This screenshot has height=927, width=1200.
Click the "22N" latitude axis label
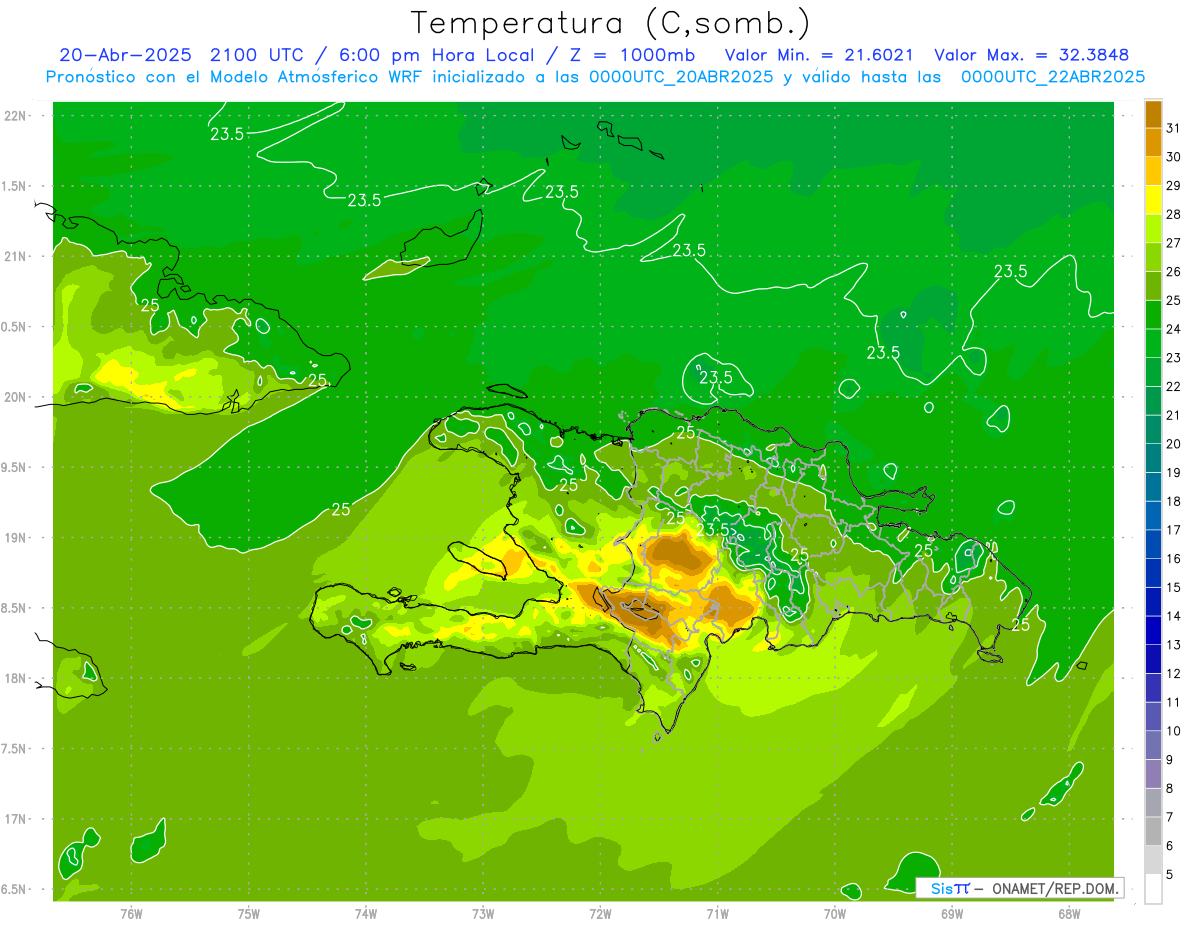[x=16, y=115]
